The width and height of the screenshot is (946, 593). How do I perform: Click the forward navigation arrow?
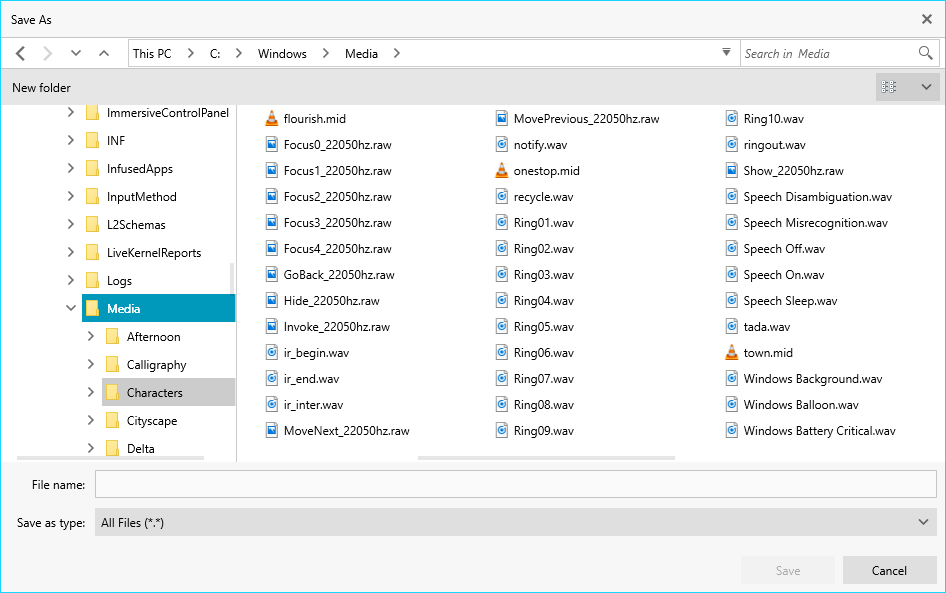pos(47,54)
